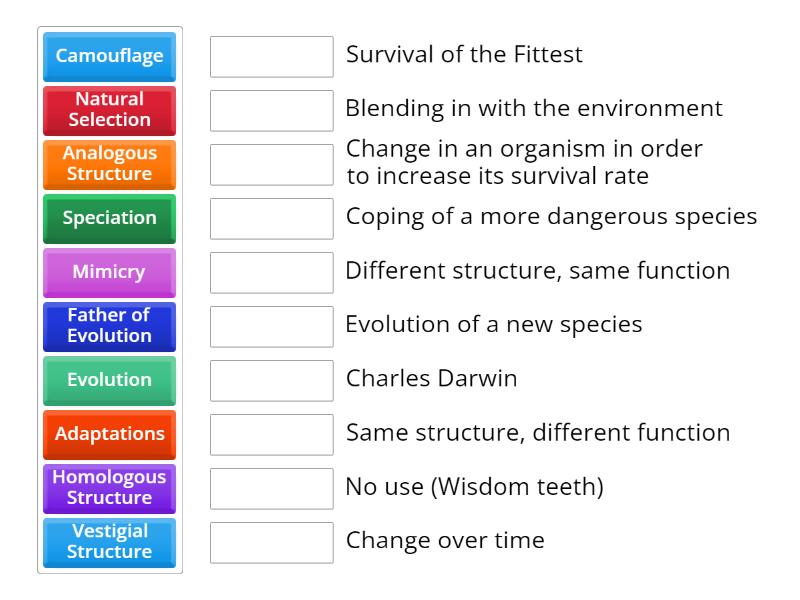Click answer box beside Survival of the Fittest

coord(271,56)
